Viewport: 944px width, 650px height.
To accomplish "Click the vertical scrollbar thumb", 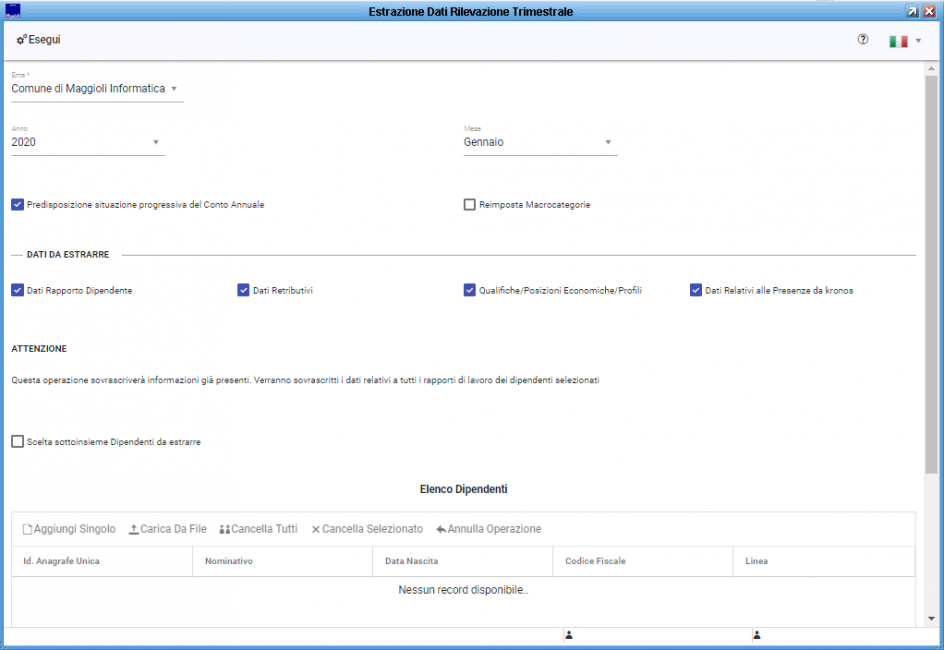I will [931, 274].
